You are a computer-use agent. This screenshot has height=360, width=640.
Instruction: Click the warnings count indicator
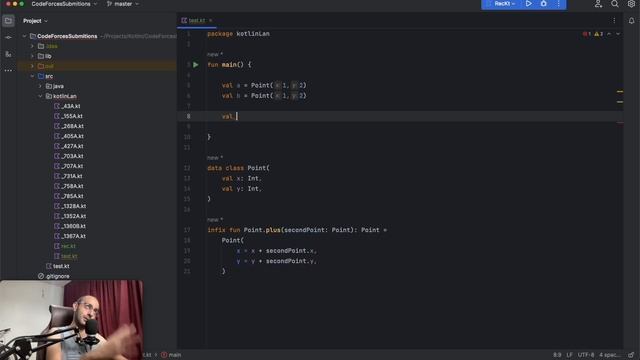pyautogui.click(x=598, y=34)
